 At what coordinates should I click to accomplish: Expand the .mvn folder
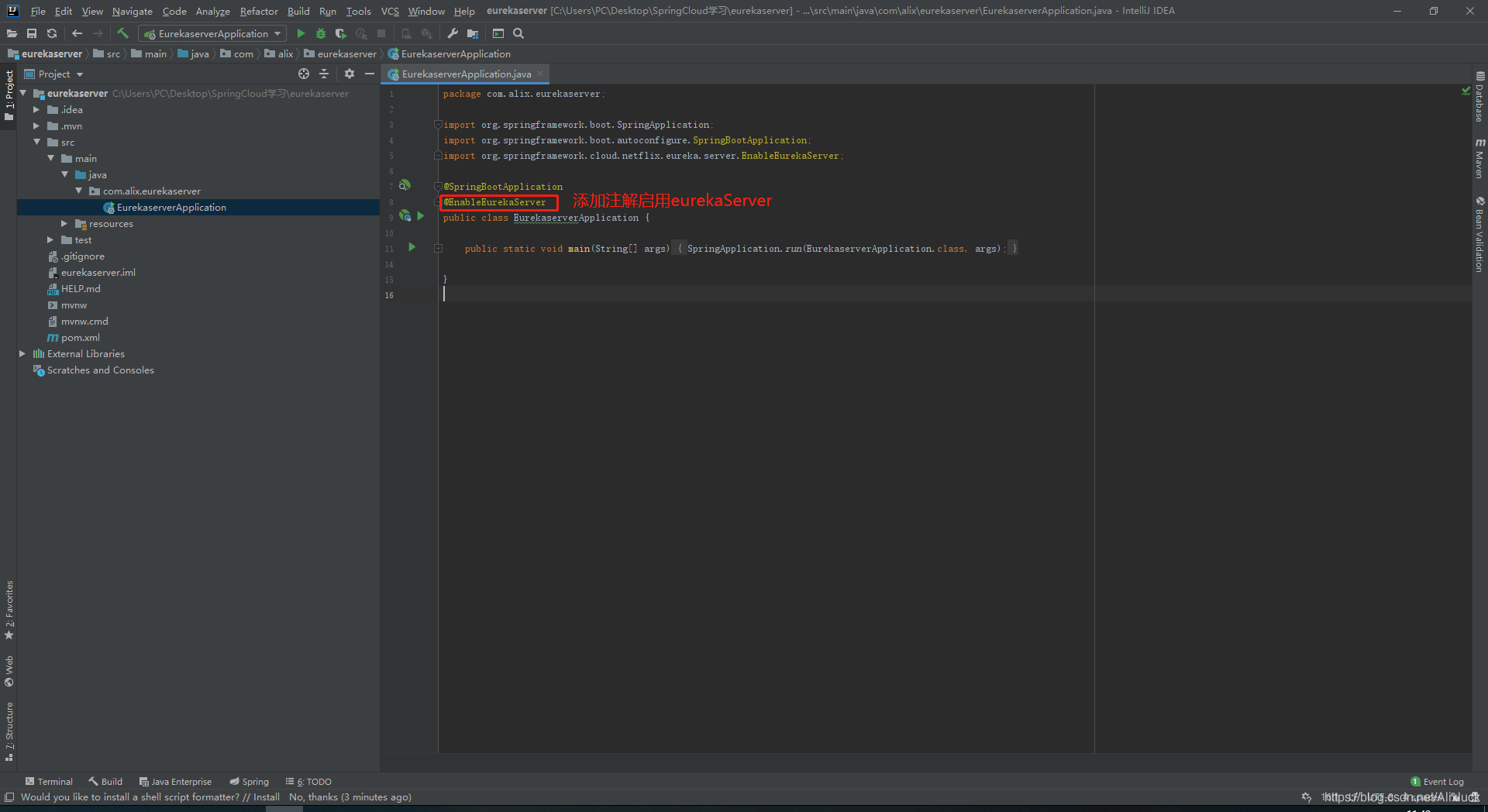point(36,126)
